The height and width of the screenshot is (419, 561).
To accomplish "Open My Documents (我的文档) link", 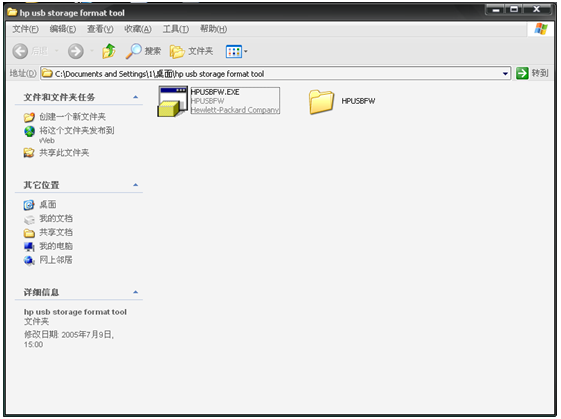I will click(x=56, y=218).
